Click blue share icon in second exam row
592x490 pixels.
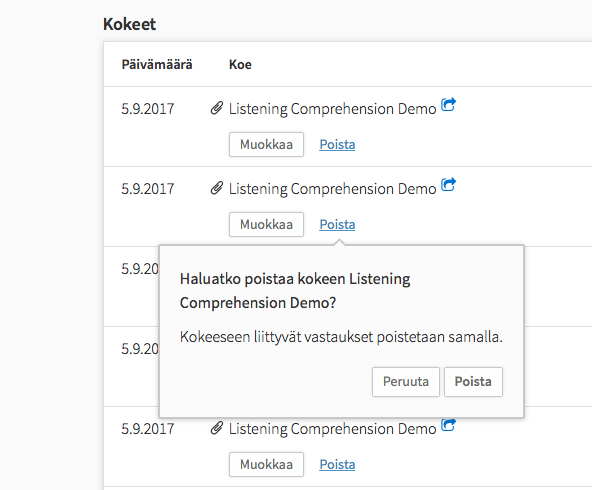[449, 185]
